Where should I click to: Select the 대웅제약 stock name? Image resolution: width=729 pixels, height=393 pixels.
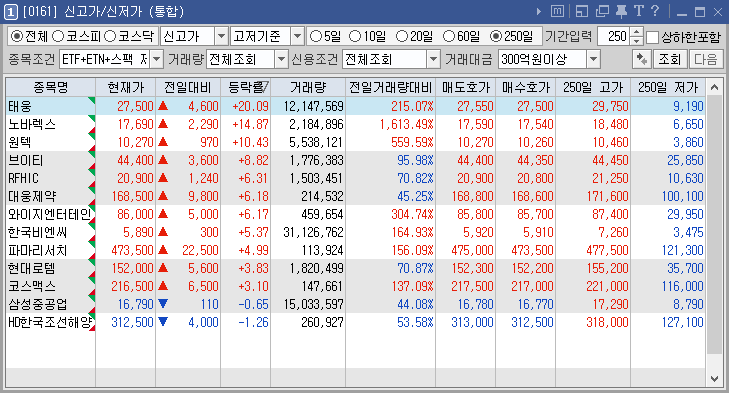(32, 196)
